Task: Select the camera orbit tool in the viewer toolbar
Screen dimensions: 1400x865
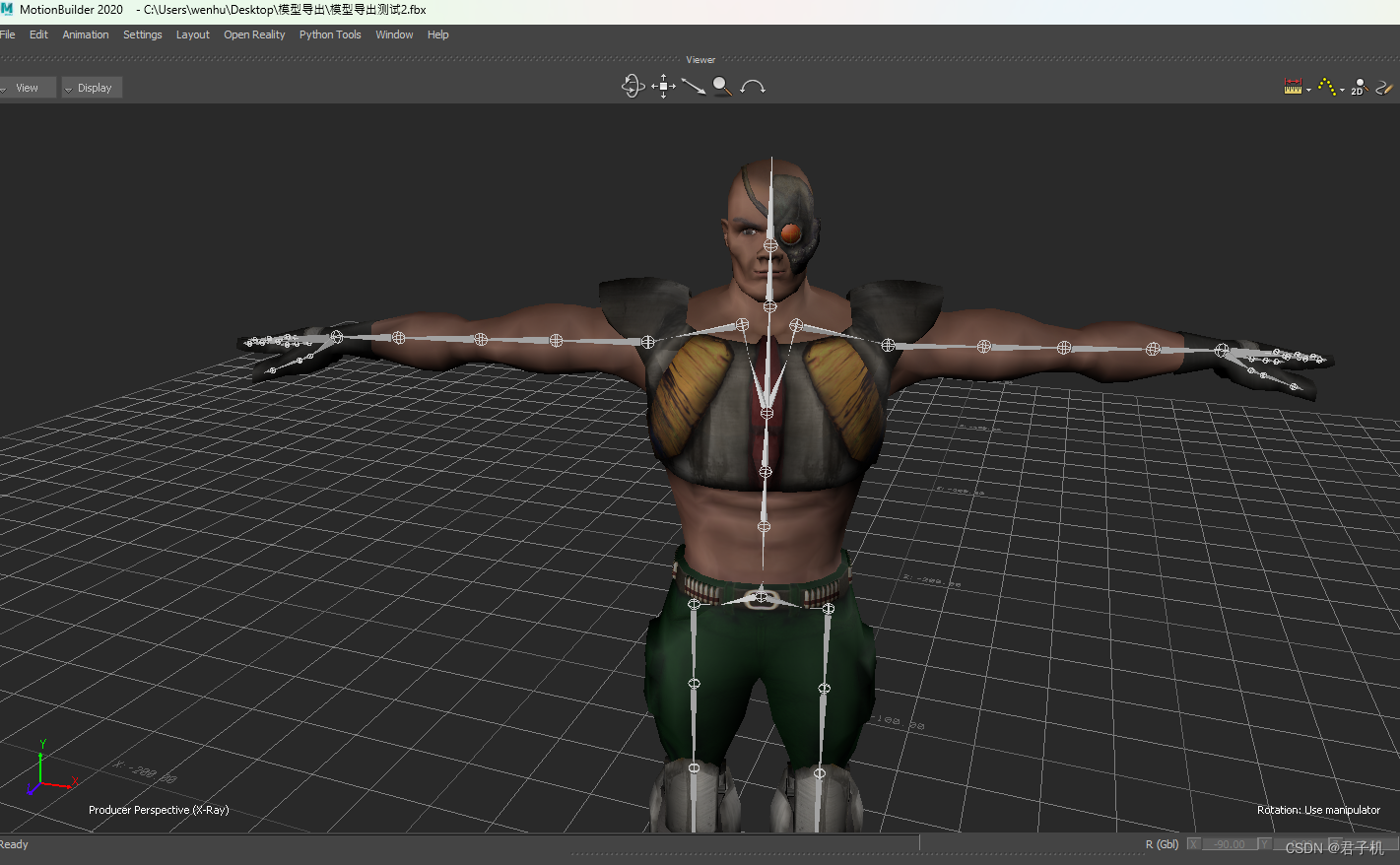Action: pyautogui.click(x=633, y=86)
